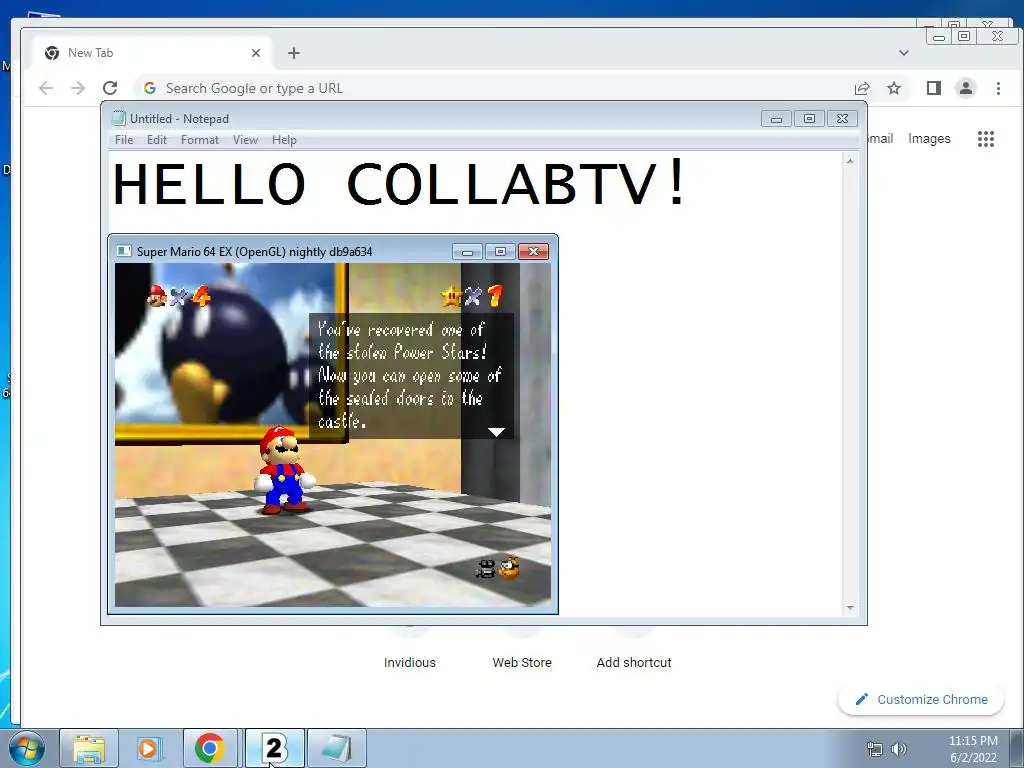Switch to Chrome on the taskbar
Screen dimensions: 1024x768
210,748
